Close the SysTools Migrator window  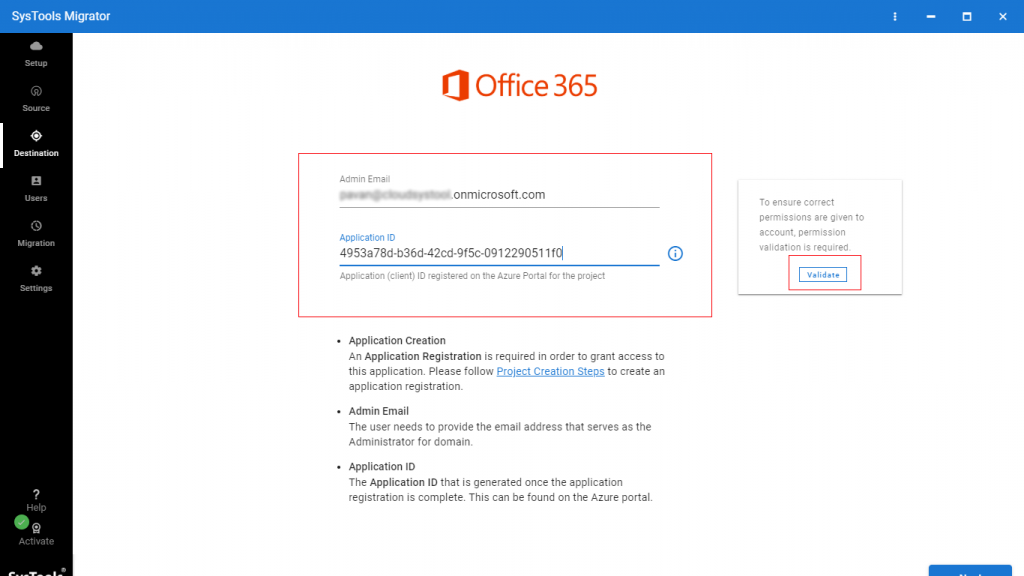[x=1003, y=16]
